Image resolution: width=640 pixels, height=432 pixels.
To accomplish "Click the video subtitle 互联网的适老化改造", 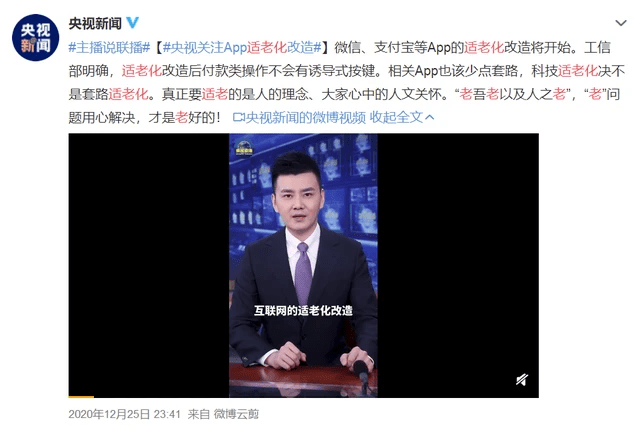I will [303, 311].
